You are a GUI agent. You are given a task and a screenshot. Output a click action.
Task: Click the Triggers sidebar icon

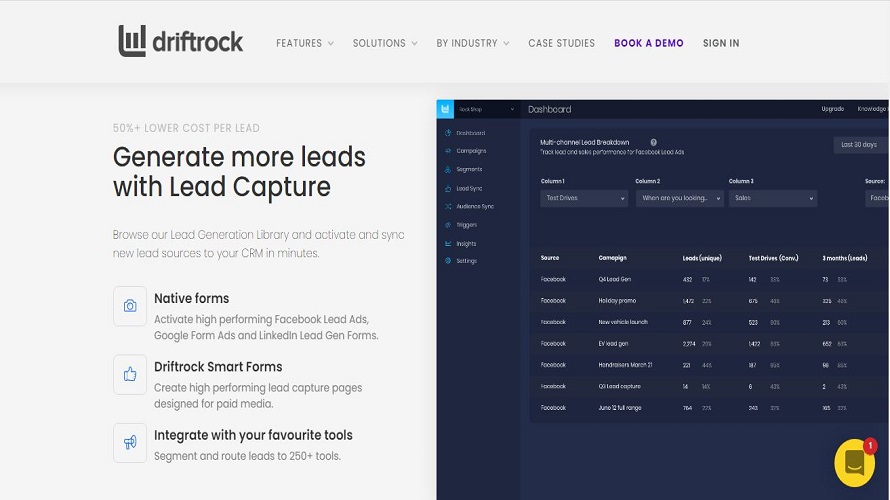[x=448, y=225]
